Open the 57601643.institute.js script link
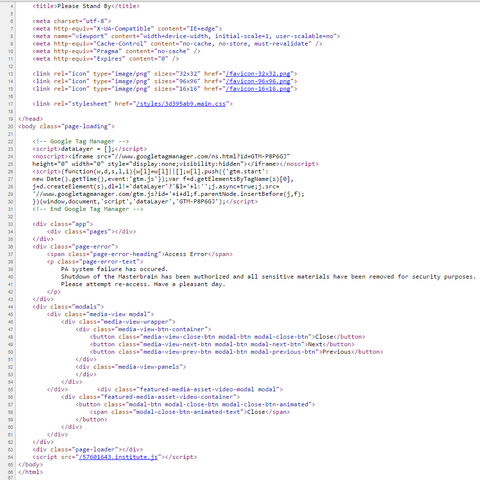The image size is (480, 480). (118, 457)
